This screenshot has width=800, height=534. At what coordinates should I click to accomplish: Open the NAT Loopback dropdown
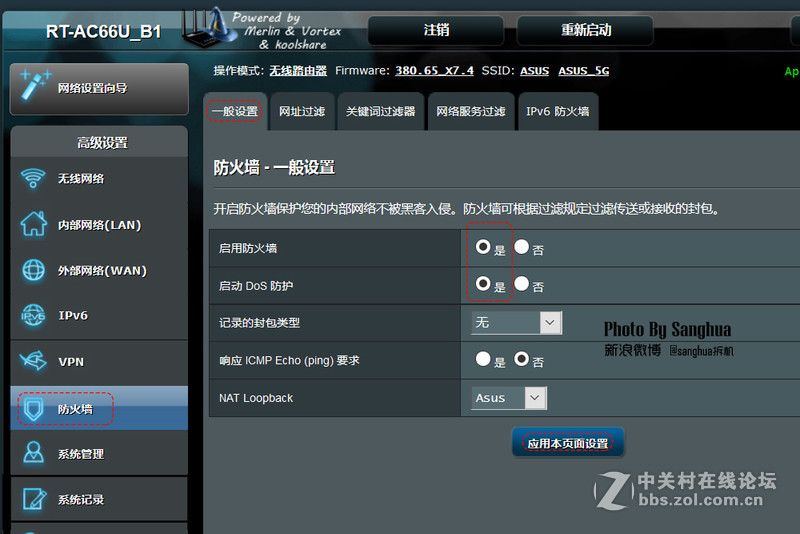[509, 398]
